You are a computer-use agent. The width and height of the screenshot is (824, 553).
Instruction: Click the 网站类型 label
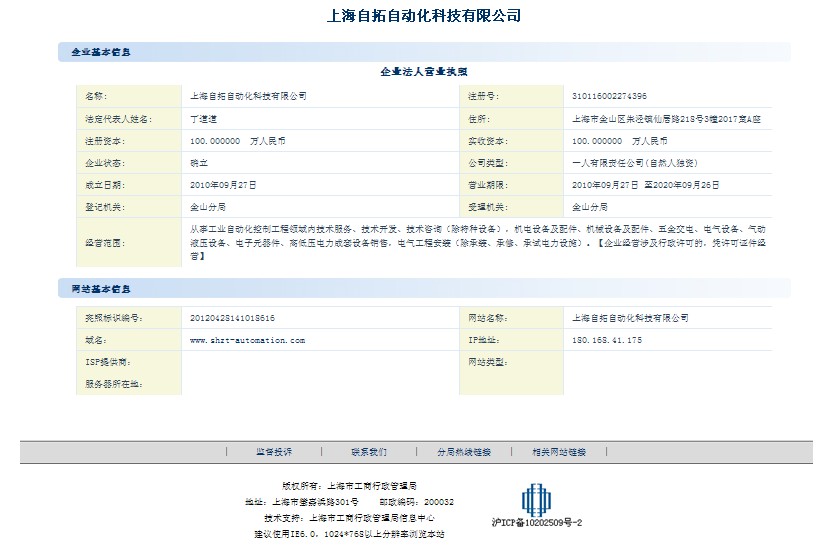pyautogui.click(x=487, y=362)
